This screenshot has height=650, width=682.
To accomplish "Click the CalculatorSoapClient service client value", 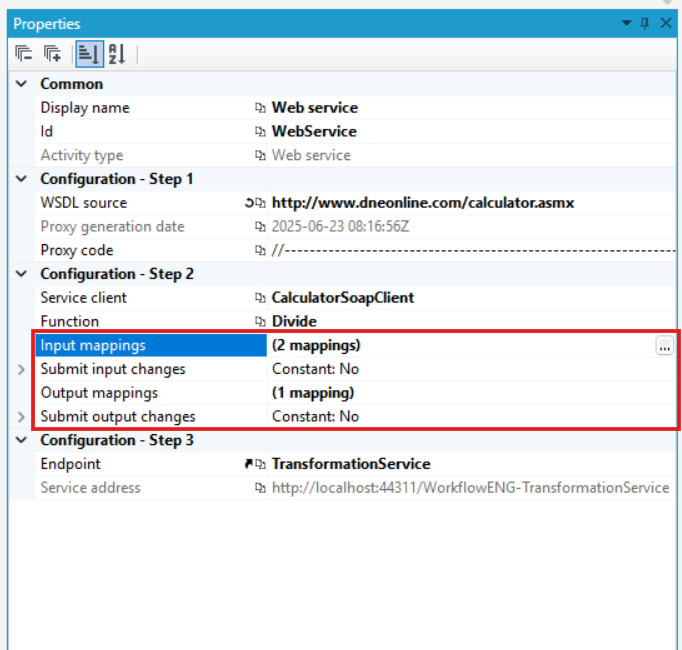I will click(x=343, y=298).
